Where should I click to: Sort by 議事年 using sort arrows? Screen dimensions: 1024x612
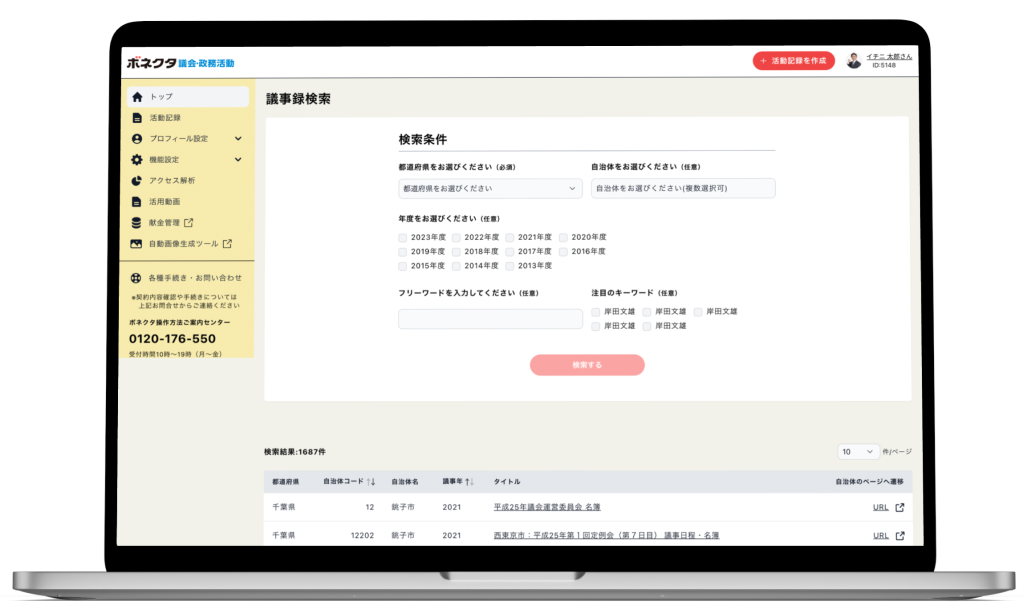pos(469,481)
